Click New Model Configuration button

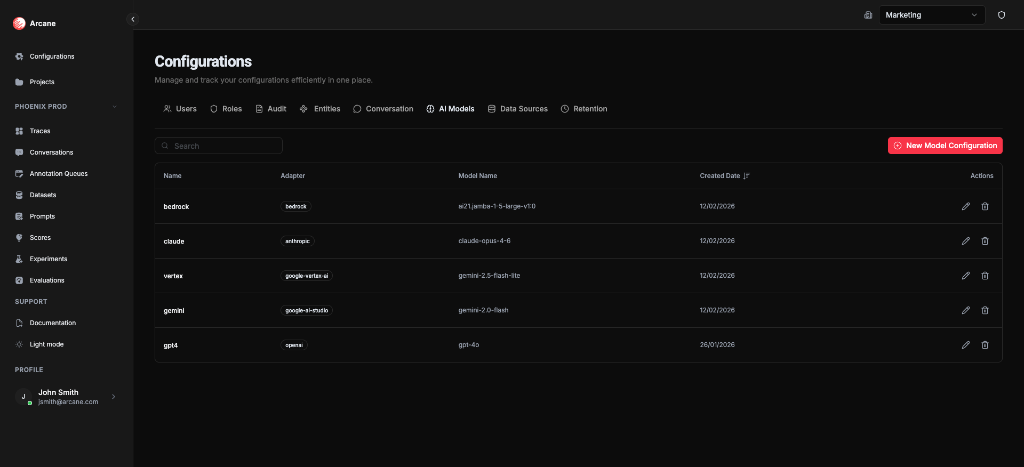coord(945,146)
